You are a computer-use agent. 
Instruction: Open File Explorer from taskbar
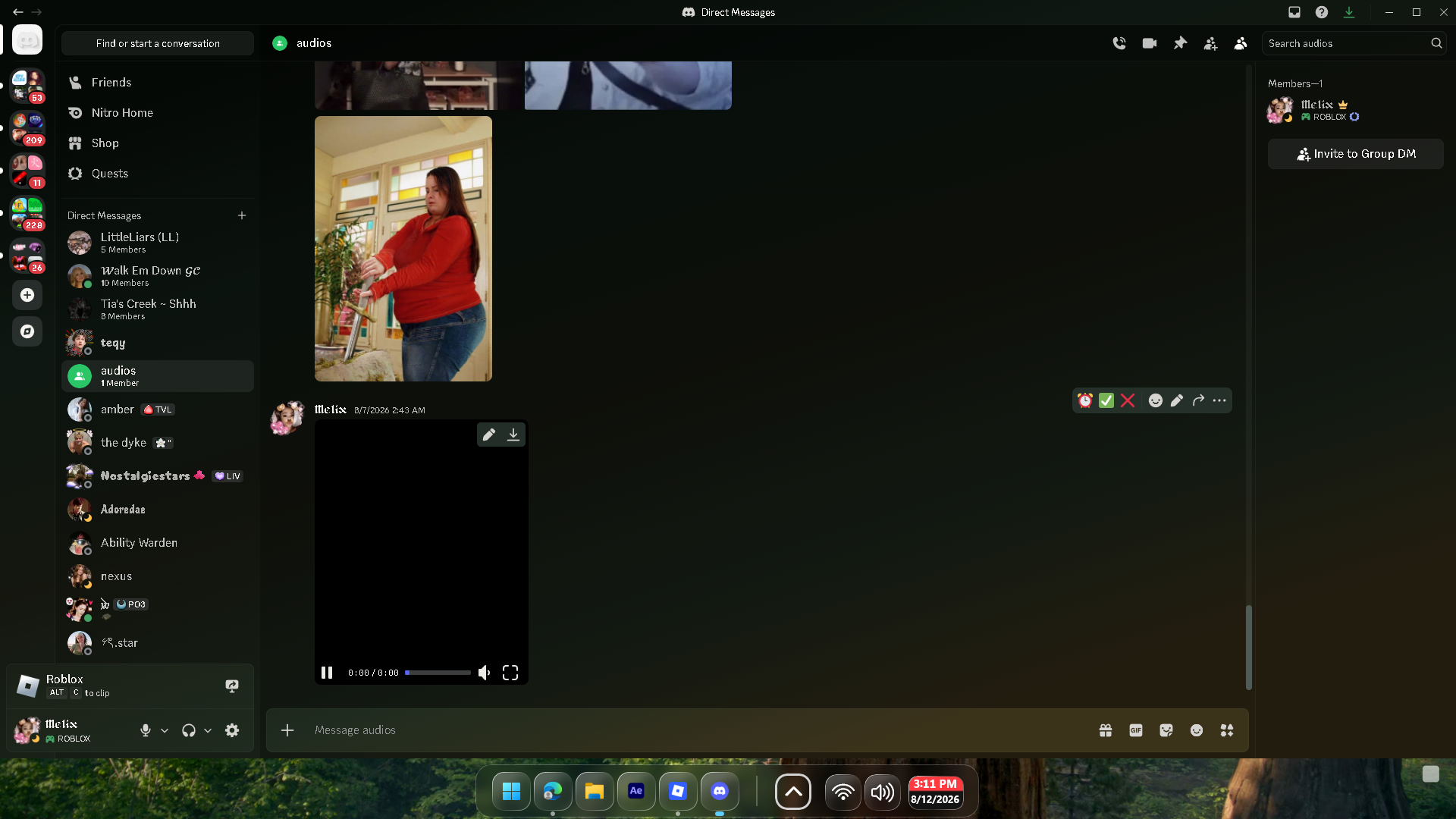[595, 792]
